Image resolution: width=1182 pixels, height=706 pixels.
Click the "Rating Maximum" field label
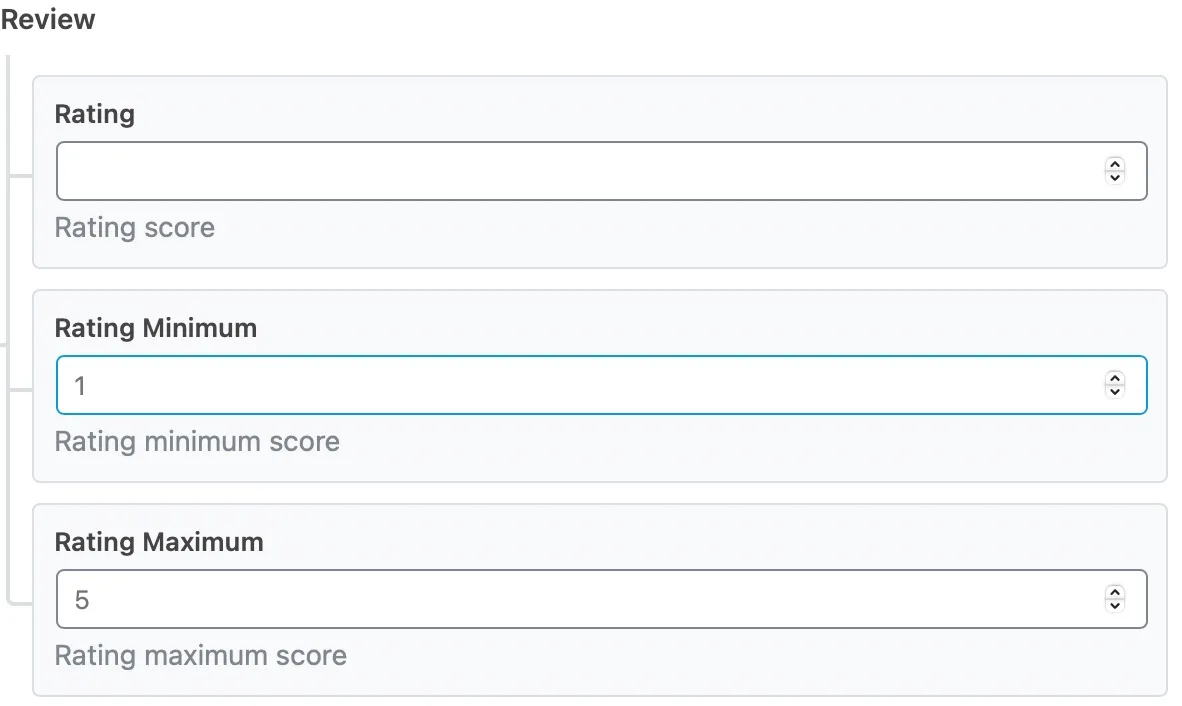tap(159, 542)
